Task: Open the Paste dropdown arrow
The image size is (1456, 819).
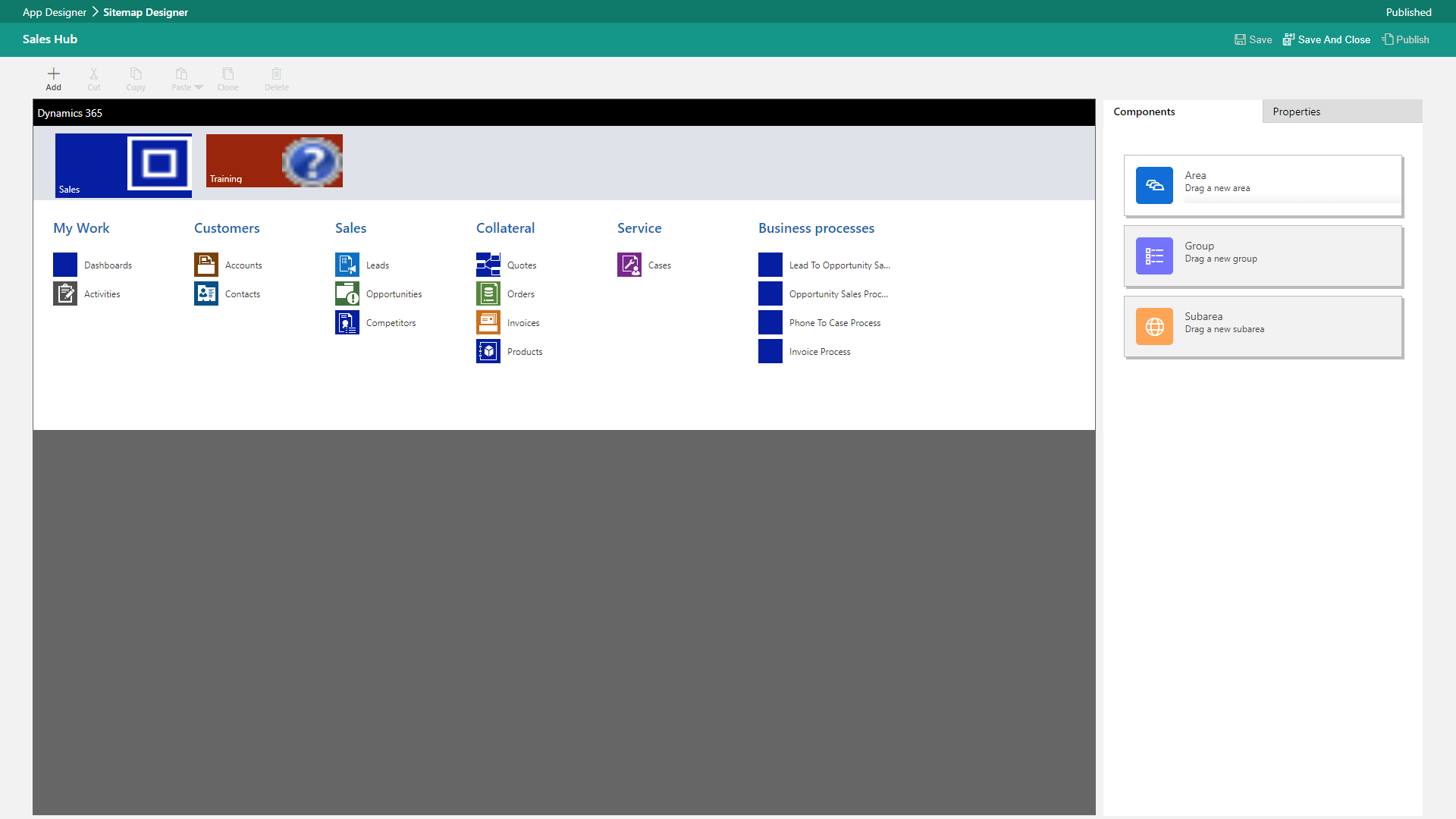Action: (x=199, y=86)
